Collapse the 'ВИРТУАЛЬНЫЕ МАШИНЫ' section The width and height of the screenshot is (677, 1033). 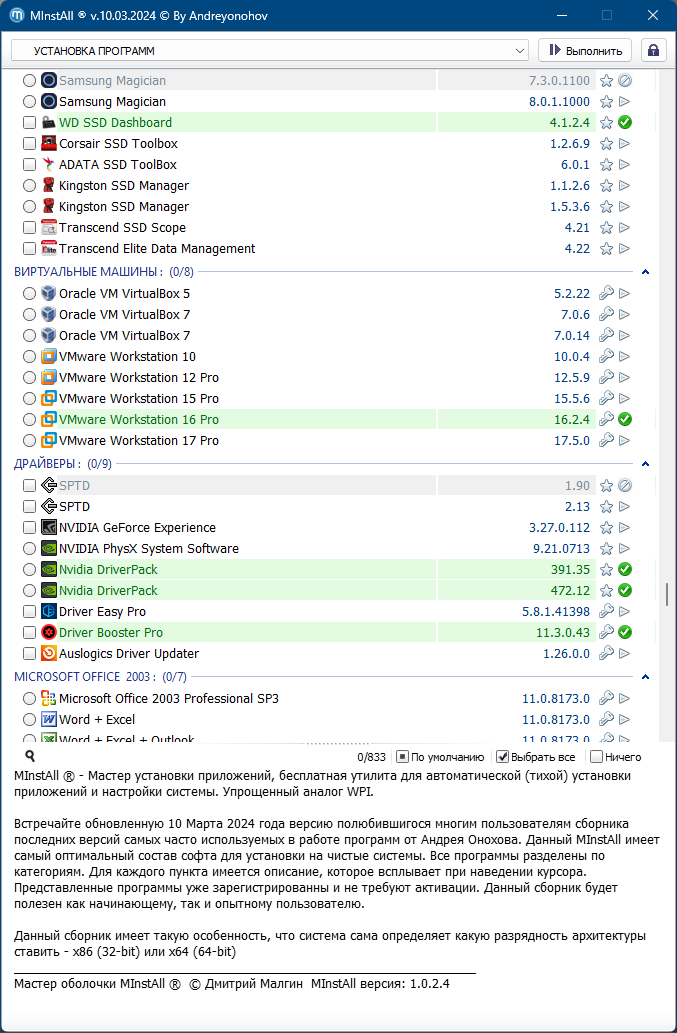pyautogui.click(x=645, y=272)
